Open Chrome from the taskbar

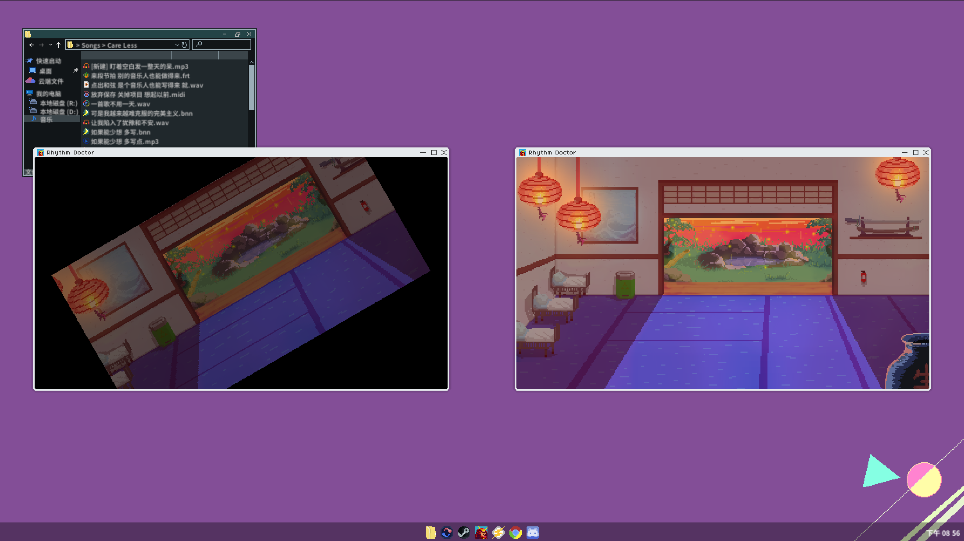pyautogui.click(x=515, y=532)
